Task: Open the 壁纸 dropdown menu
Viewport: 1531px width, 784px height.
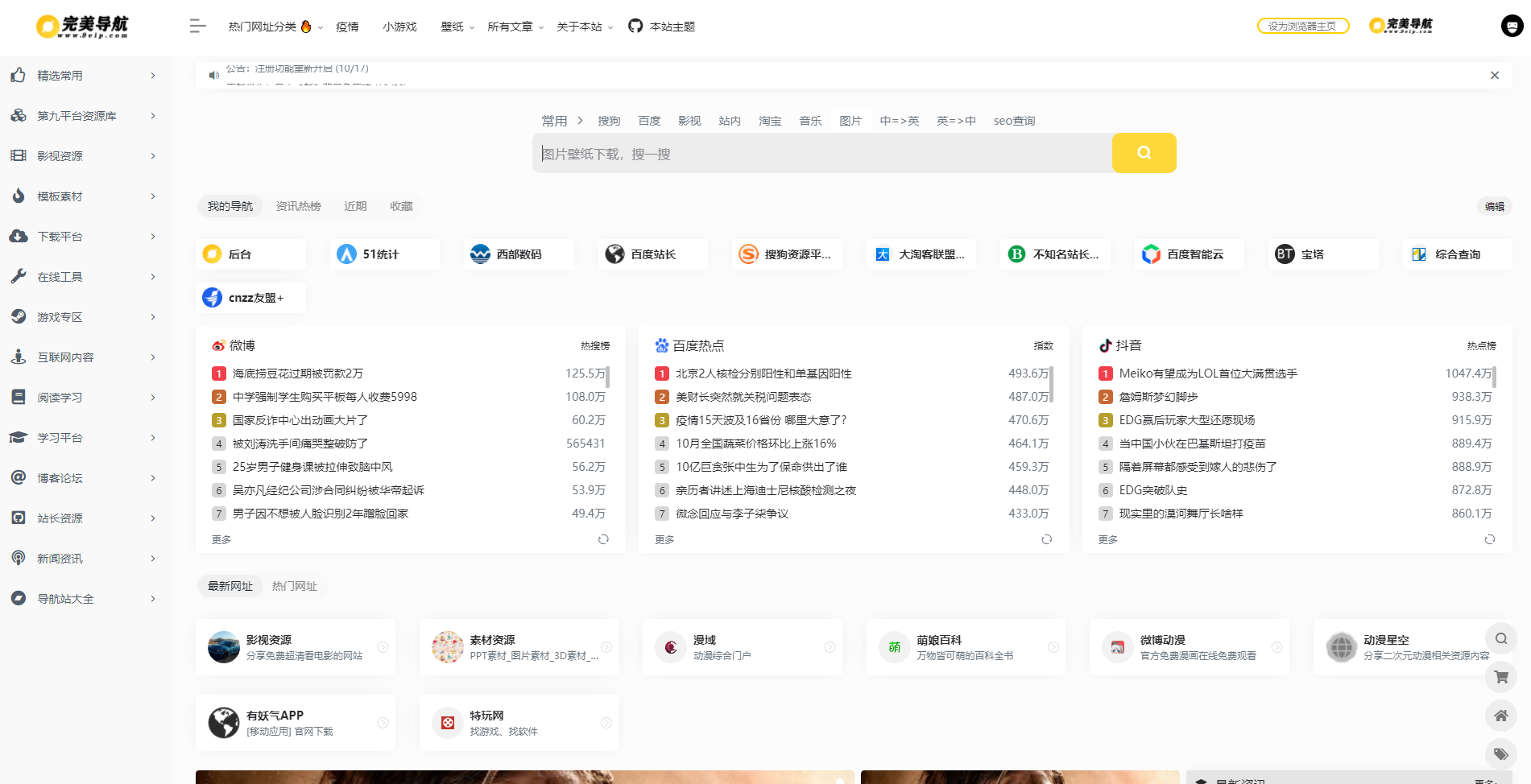Action: (x=457, y=27)
